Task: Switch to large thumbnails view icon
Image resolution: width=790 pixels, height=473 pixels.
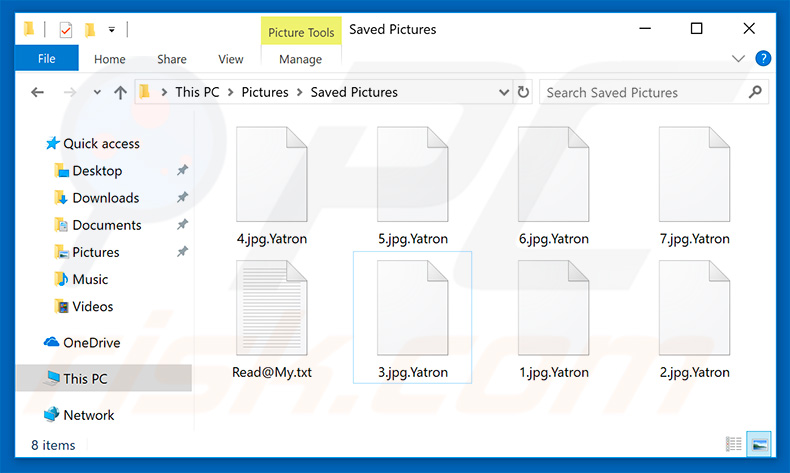Action: [759, 444]
